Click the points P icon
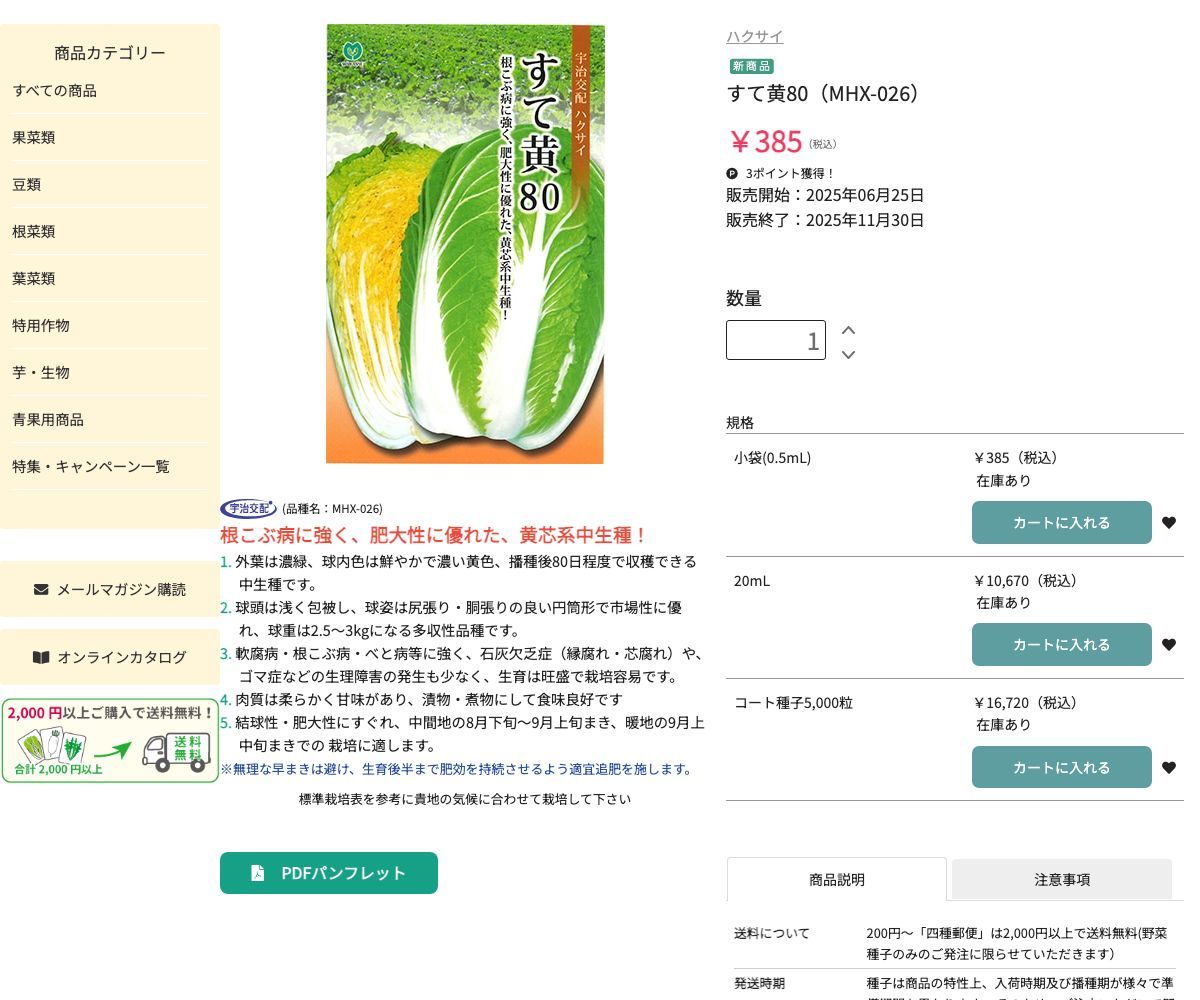This screenshot has width=1200, height=1000. [x=732, y=173]
